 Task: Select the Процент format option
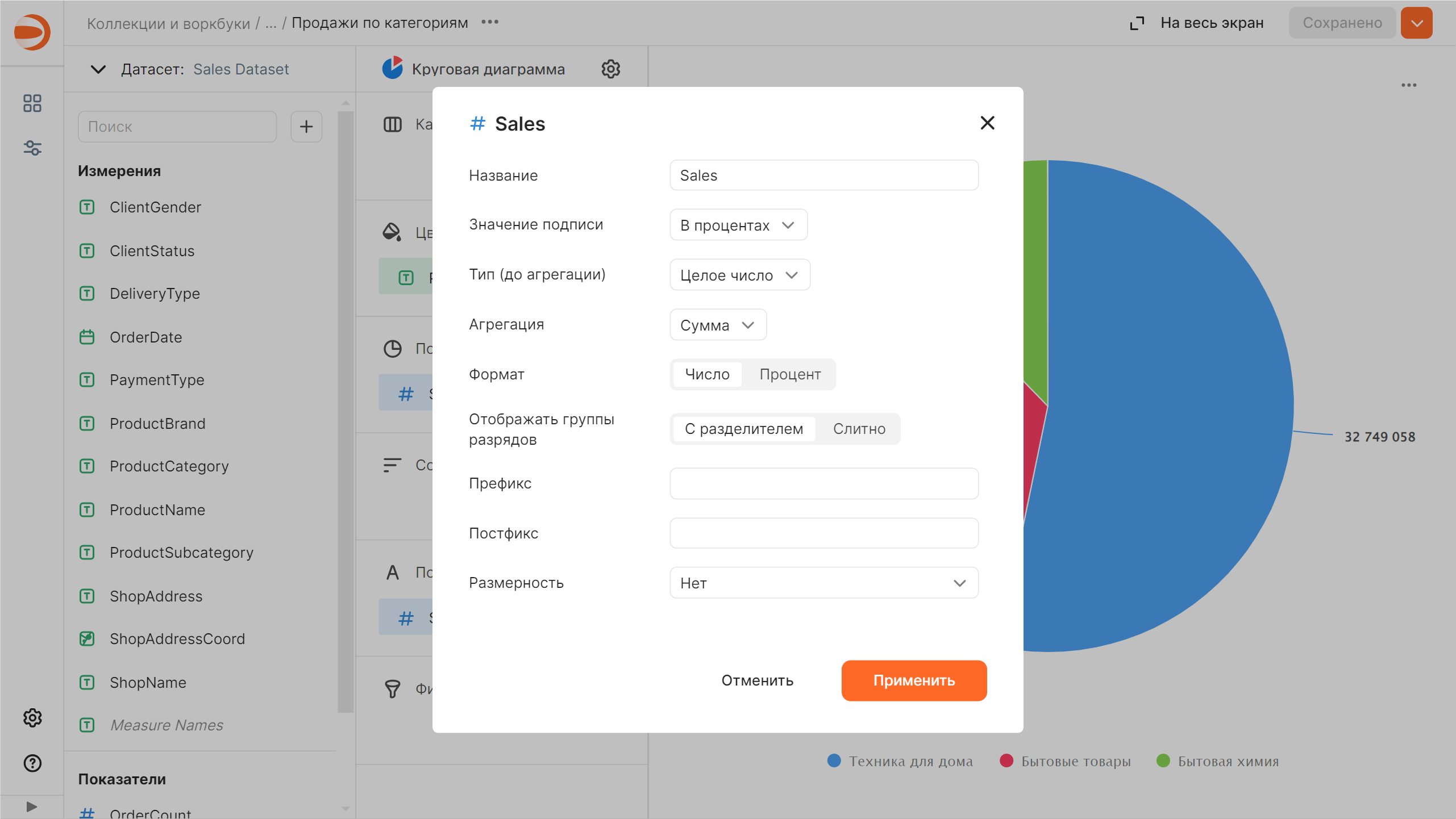tap(789, 374)
